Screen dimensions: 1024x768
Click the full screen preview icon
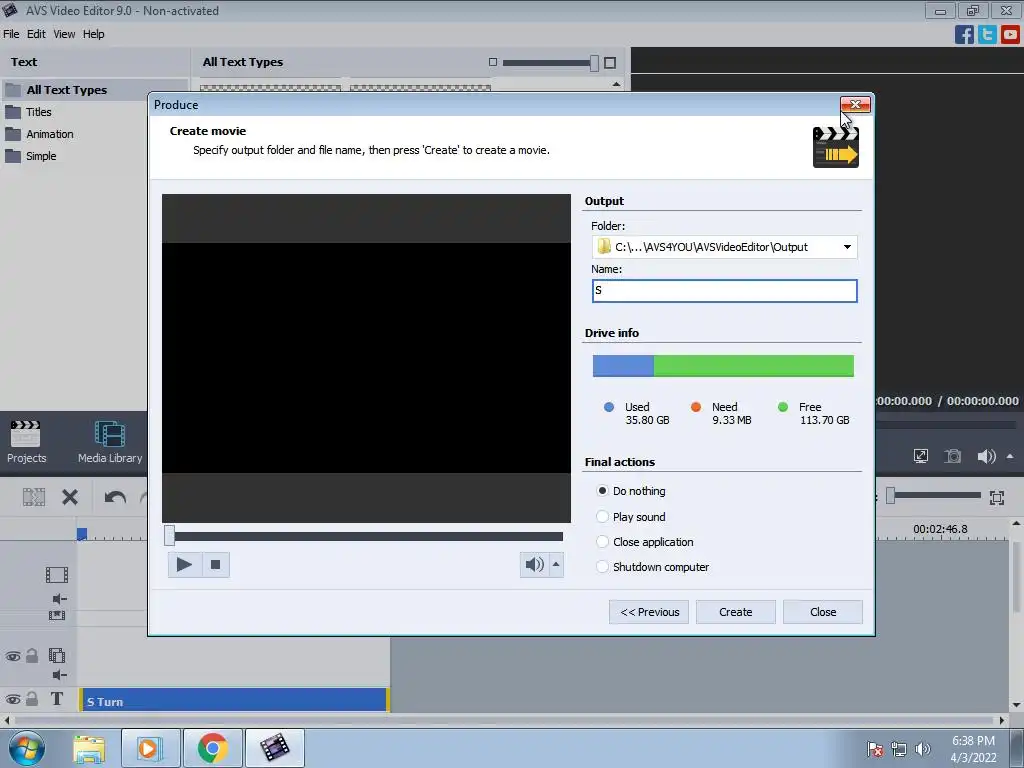(921, 456)
